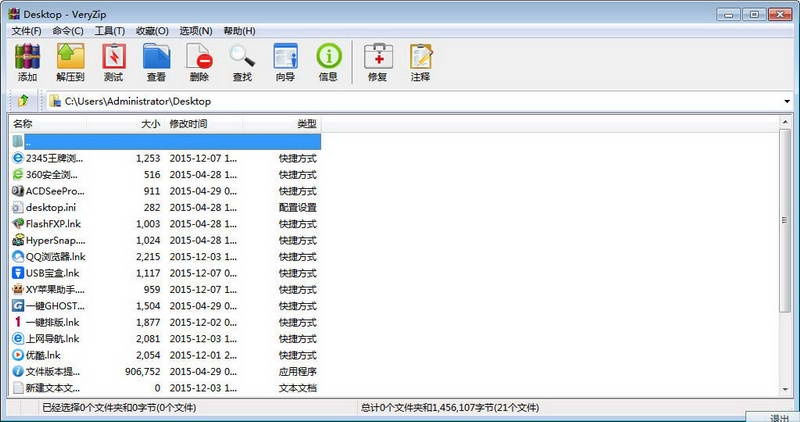Expand the address path dropdown arrow

click(787, 101)
